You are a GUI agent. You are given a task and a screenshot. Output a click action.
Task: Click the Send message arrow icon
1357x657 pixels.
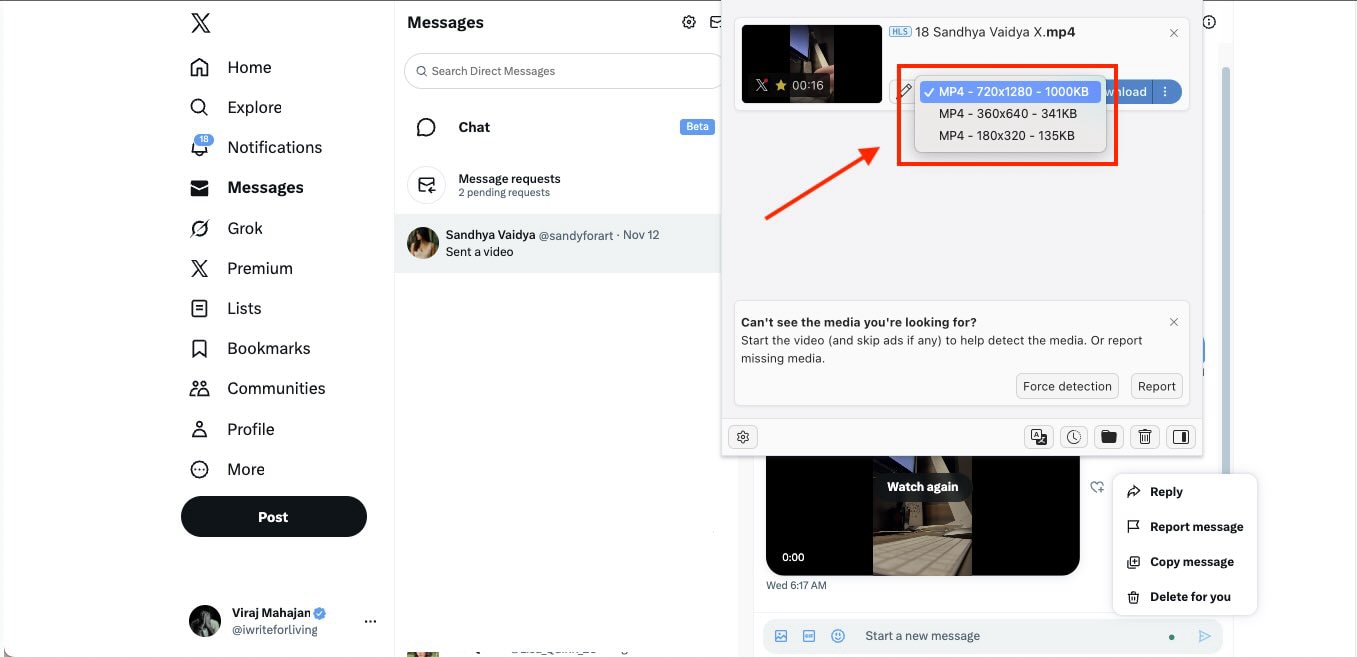point(1205,635)
